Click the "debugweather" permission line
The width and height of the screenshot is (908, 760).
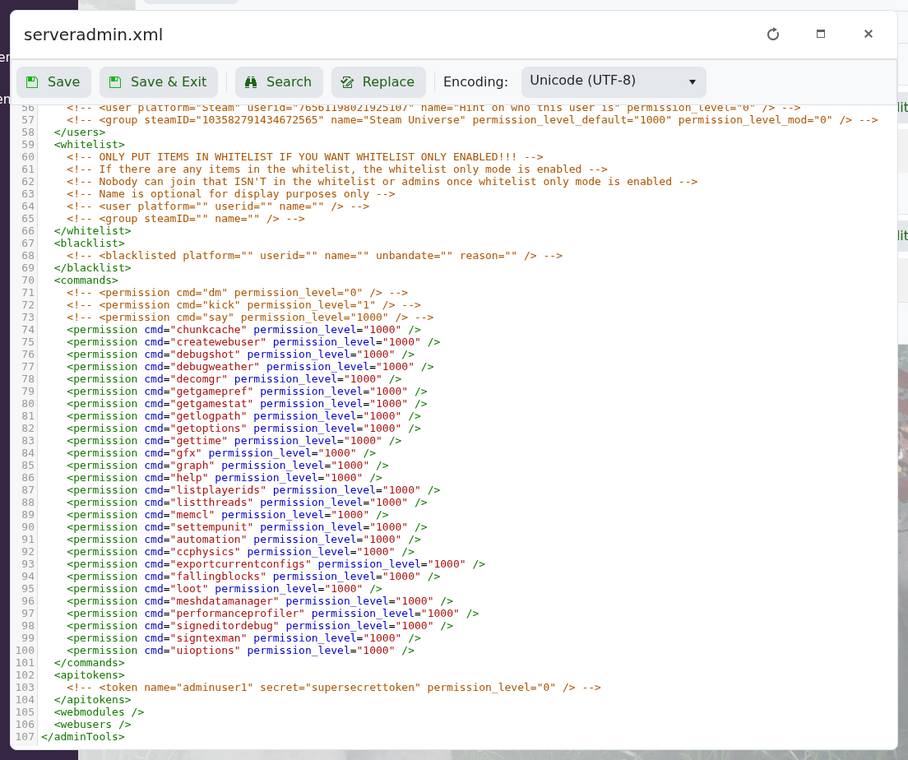[x=250, y=367]
